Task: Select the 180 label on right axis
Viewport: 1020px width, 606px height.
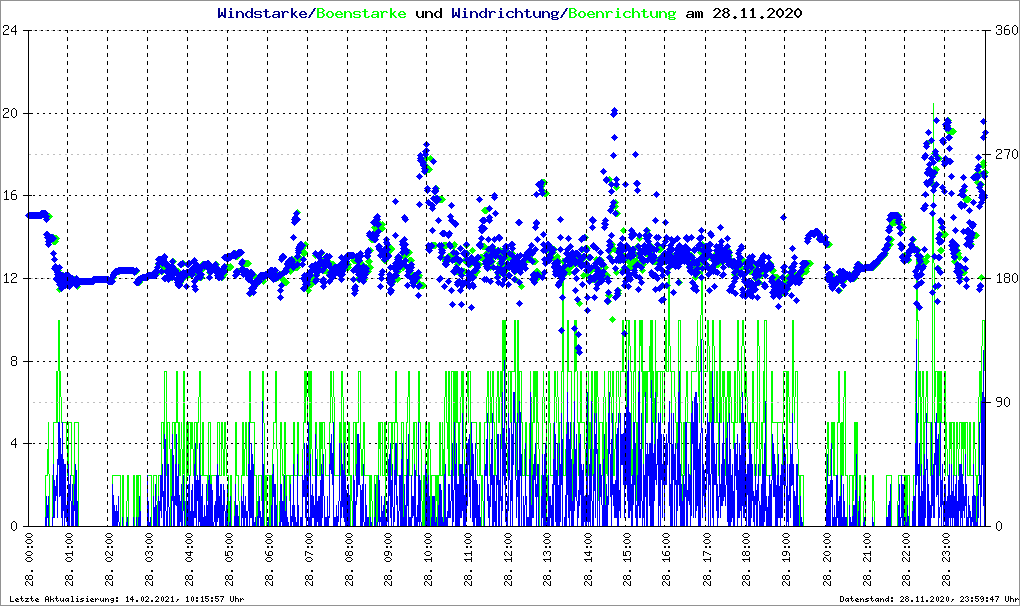Action: point(1004,278)
